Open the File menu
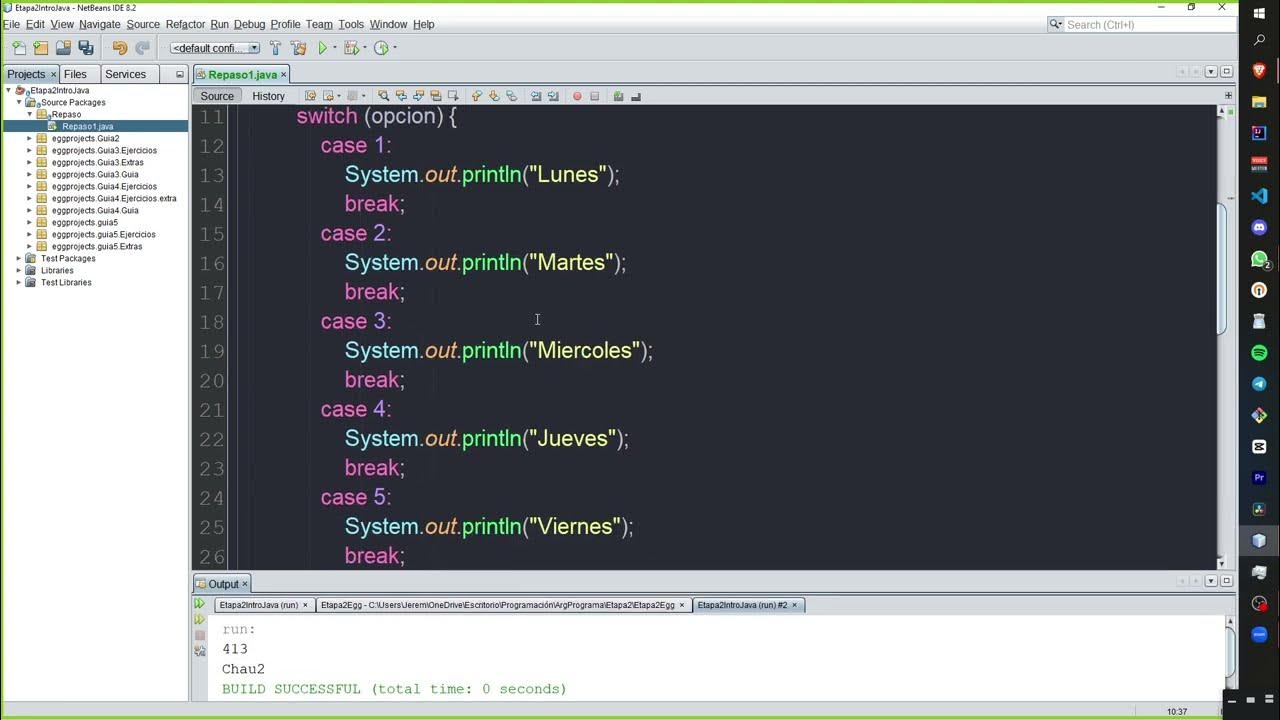This screenshot has width=1280, height=720. point(11,24)
